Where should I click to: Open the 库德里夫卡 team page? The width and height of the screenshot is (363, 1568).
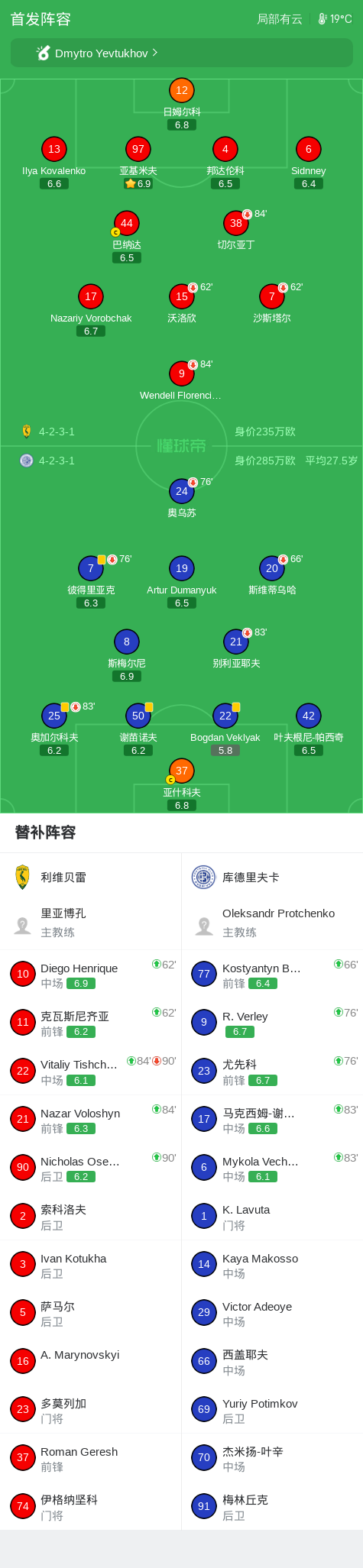[272, 877]
